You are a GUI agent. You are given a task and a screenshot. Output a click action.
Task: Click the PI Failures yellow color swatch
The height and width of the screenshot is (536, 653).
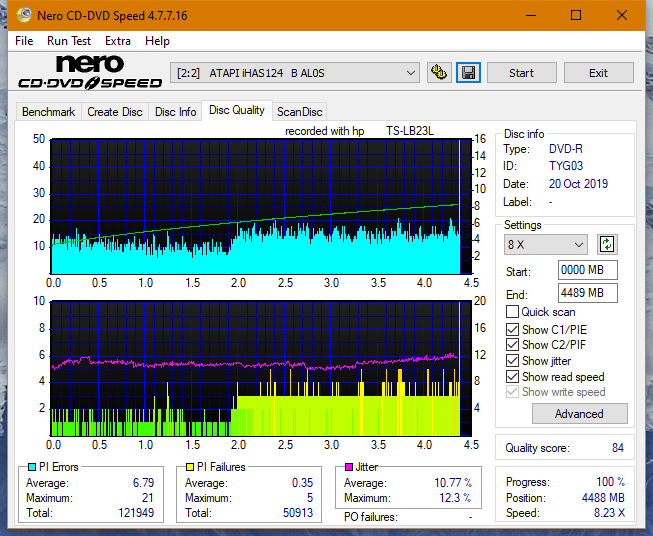click(190, 467)
